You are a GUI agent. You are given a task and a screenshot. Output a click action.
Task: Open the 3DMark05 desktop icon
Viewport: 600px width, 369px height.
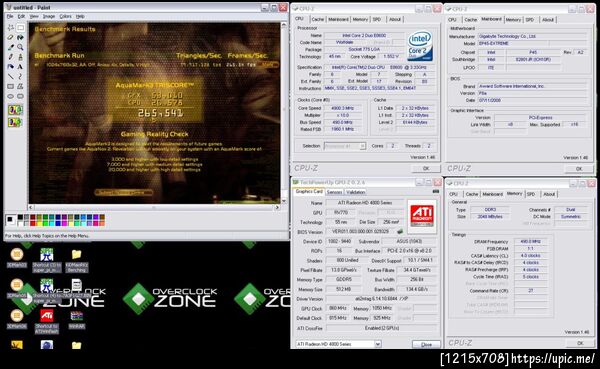pos(17,289)
